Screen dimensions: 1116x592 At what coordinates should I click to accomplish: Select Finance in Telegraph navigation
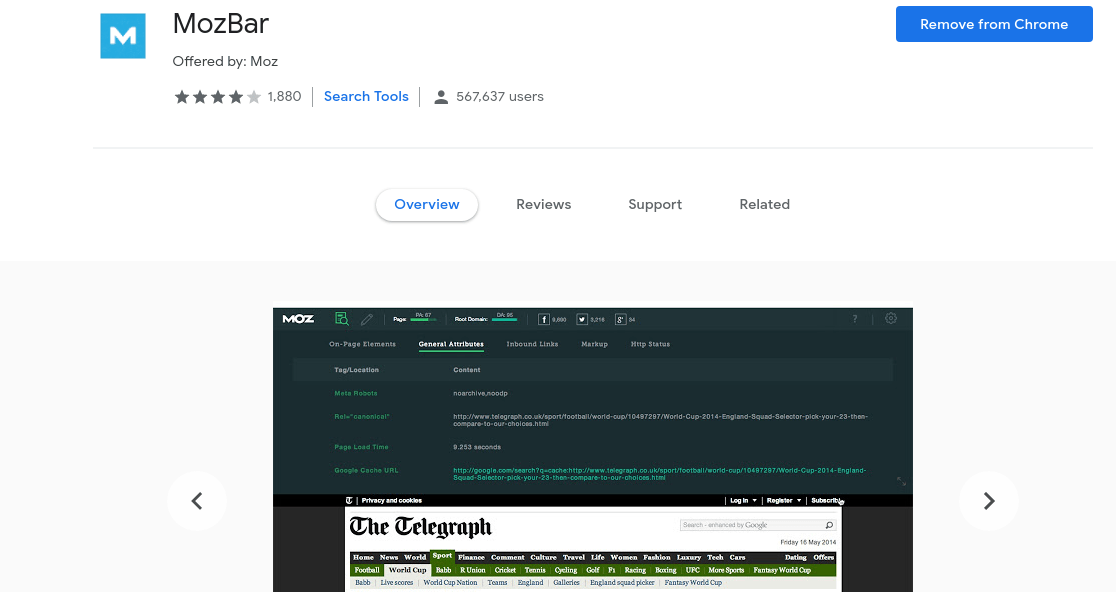click(x=471, y=558)
